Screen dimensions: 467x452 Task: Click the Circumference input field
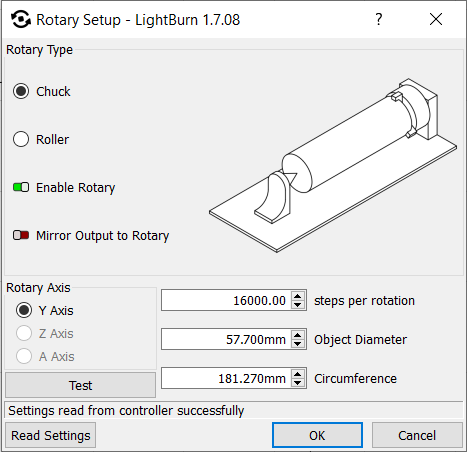click(x=226, y=378)
